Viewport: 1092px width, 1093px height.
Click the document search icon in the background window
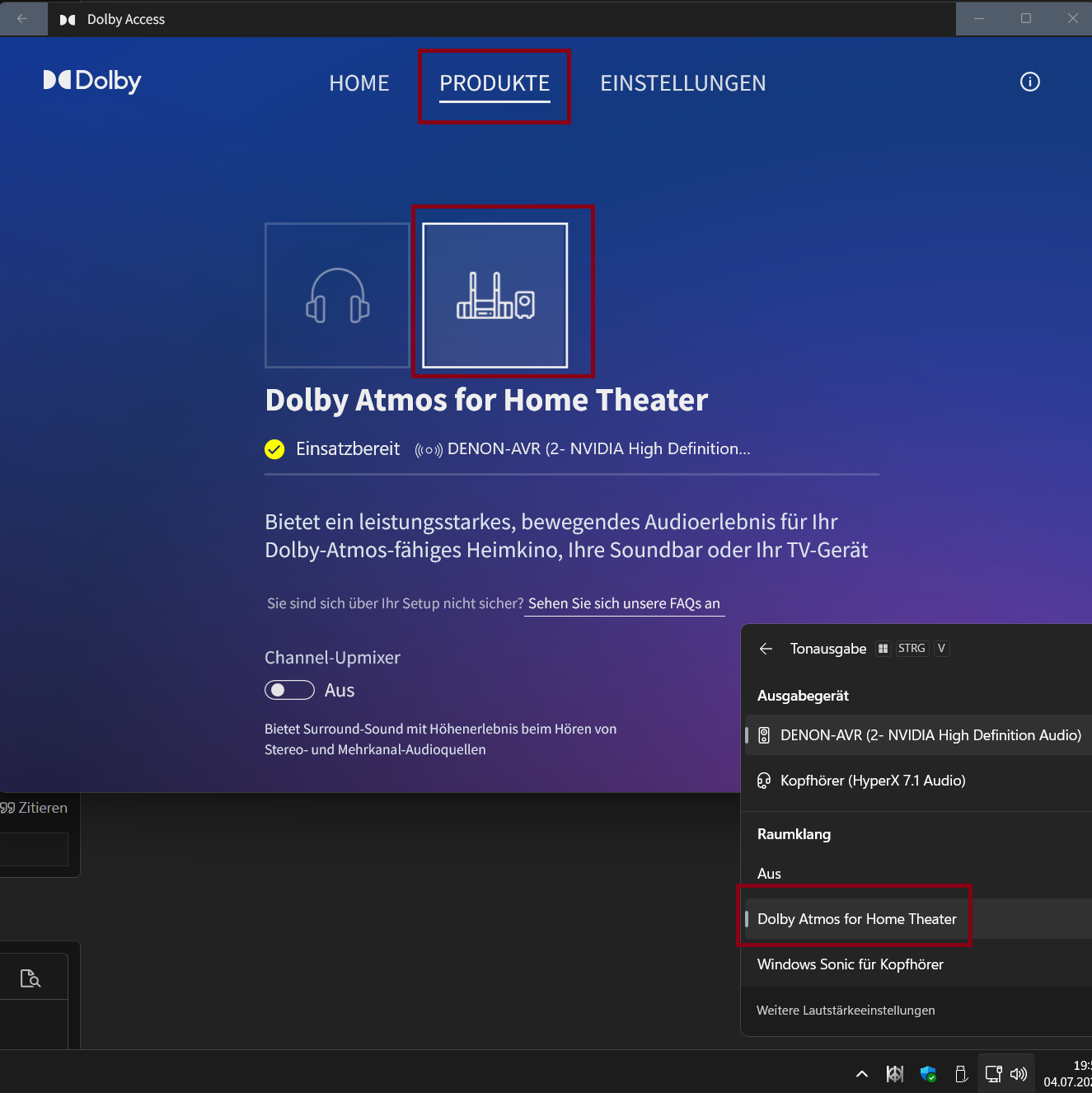[30, 978]
